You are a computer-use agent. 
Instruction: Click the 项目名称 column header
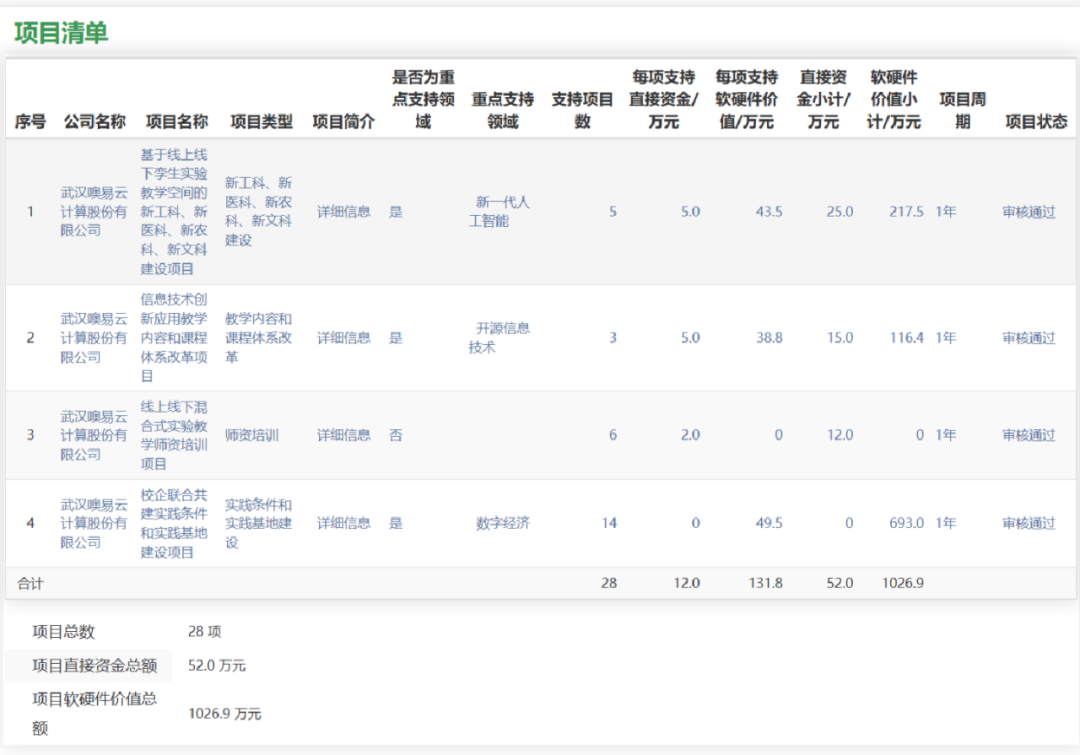177,121
